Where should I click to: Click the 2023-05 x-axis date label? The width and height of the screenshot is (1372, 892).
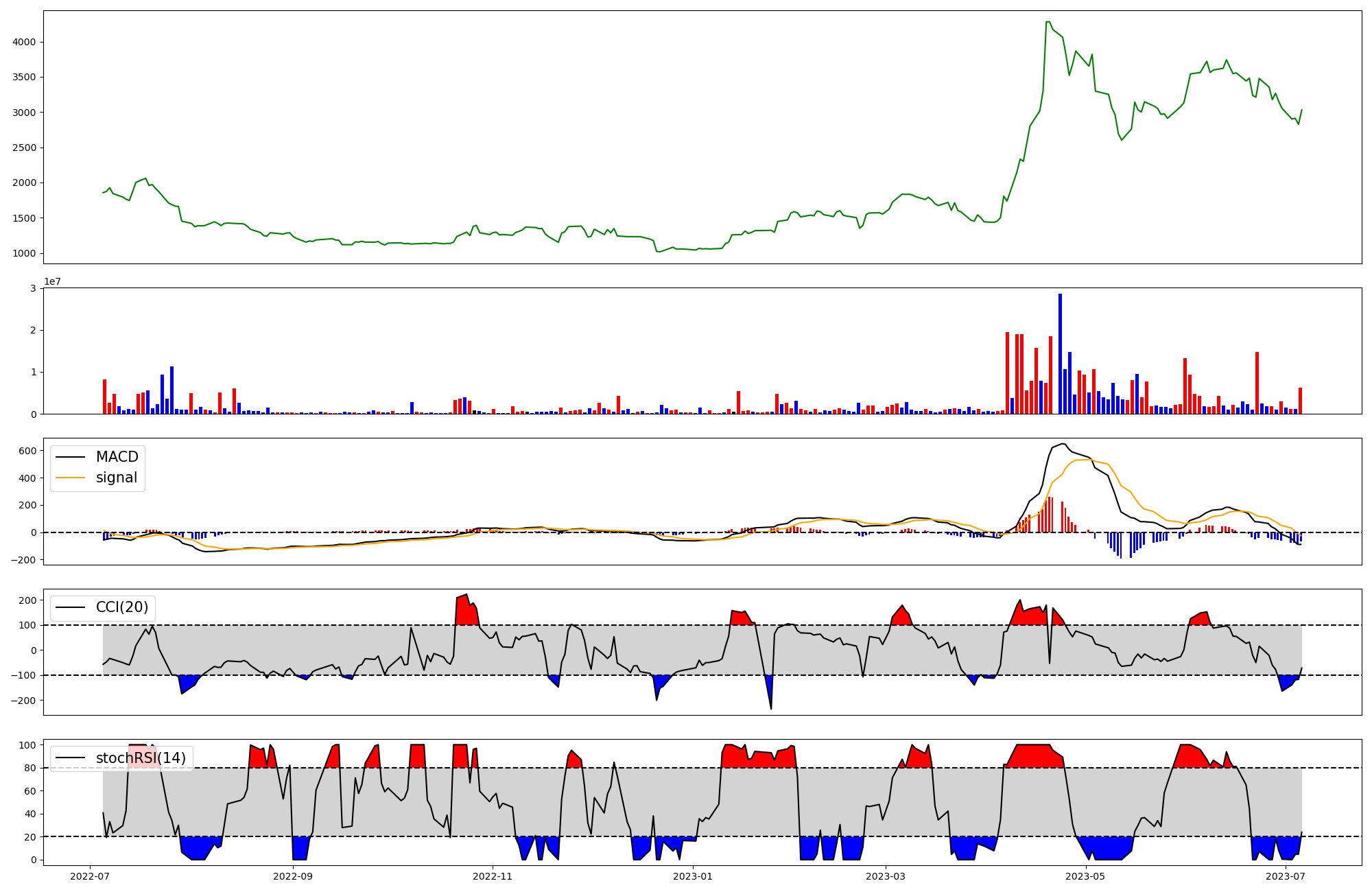tap(1086, 876)
